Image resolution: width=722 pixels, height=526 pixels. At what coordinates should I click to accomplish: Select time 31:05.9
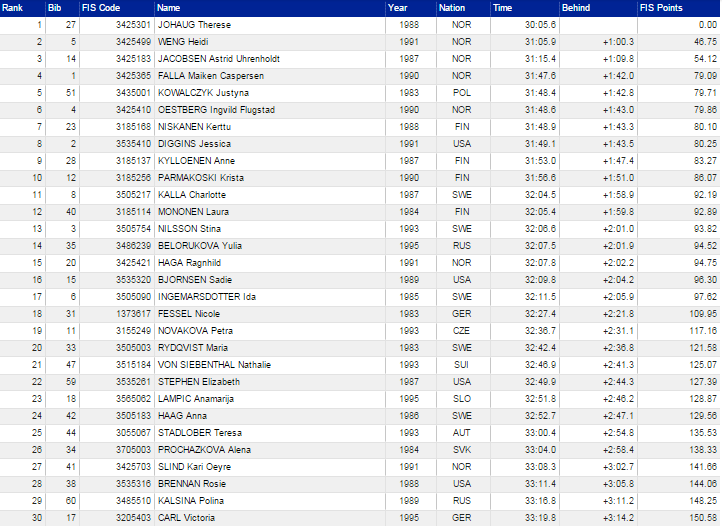pyautogui.click(x=540, y=42)
